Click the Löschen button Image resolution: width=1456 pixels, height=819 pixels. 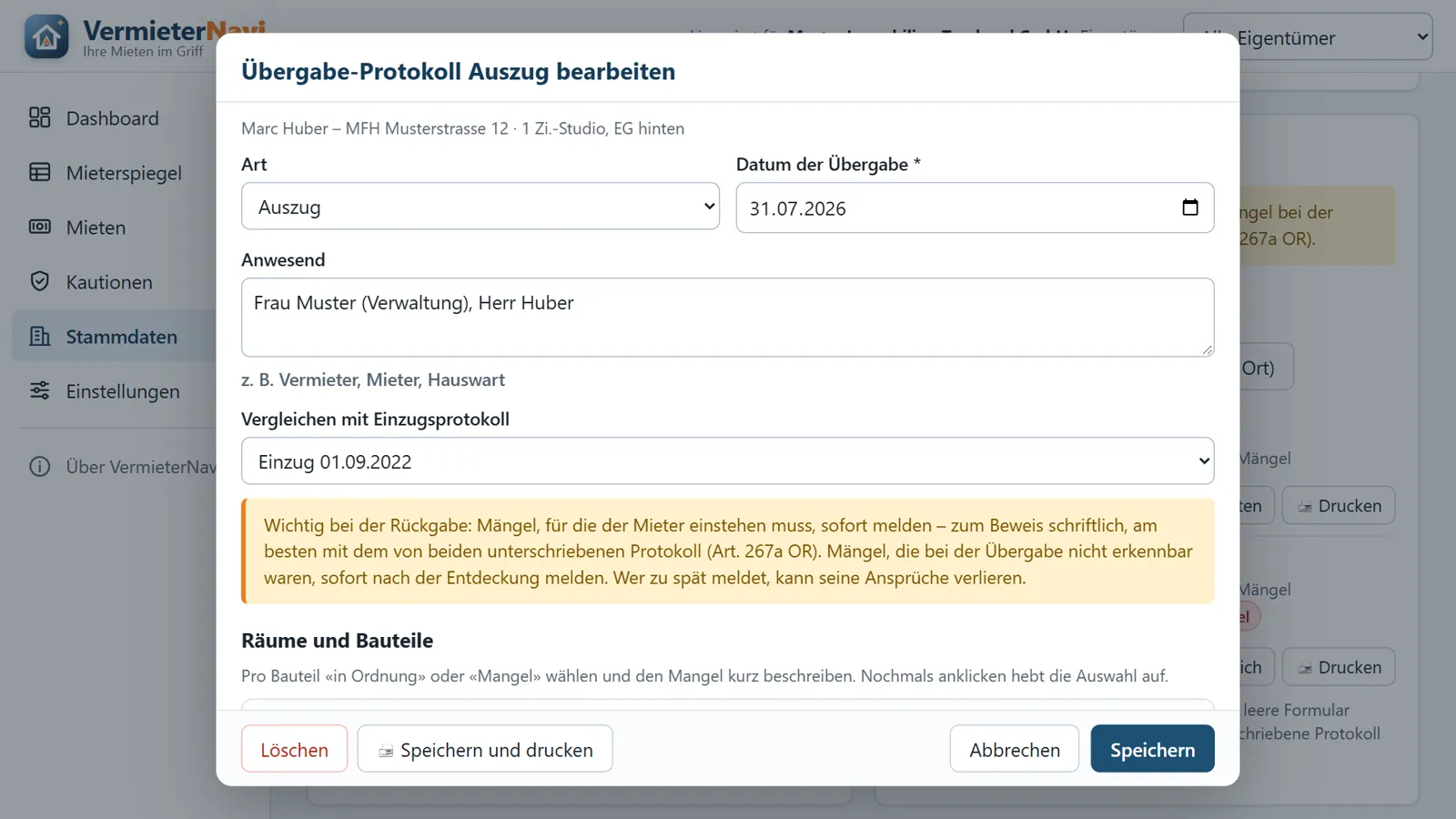click(295, 749)
